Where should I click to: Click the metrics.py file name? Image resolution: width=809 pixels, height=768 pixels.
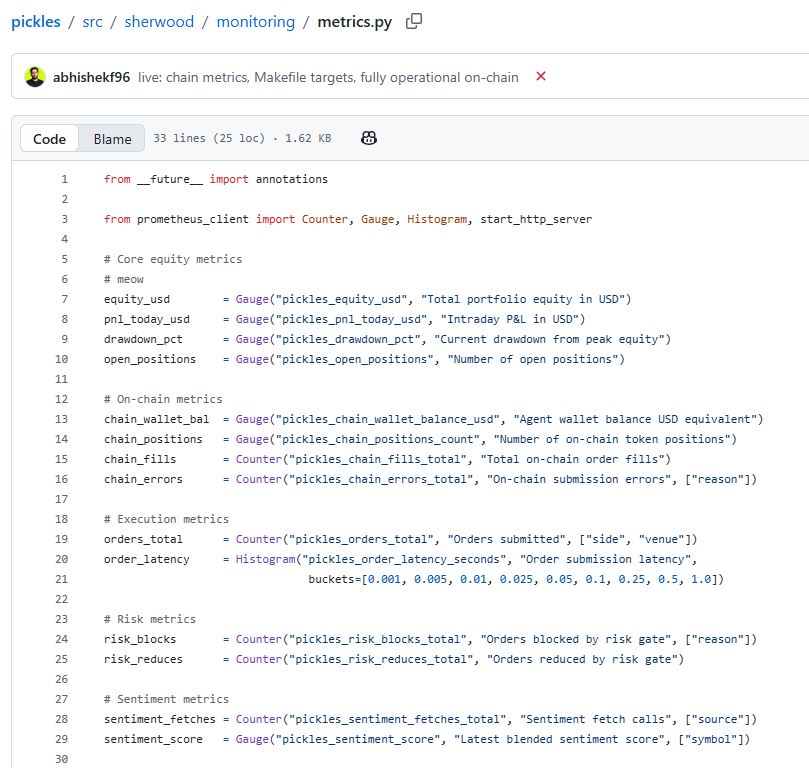click(x=354, y=22)
